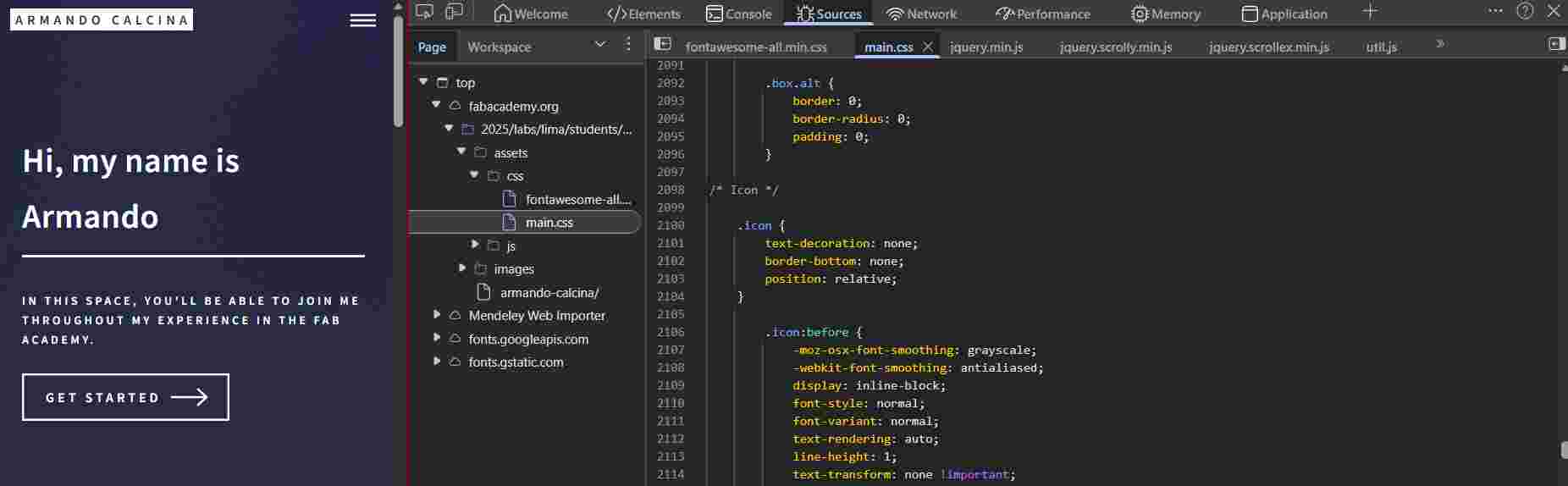Expand the js folder arrow
This screenshot has height=486, width=1568.
point(475,245)
